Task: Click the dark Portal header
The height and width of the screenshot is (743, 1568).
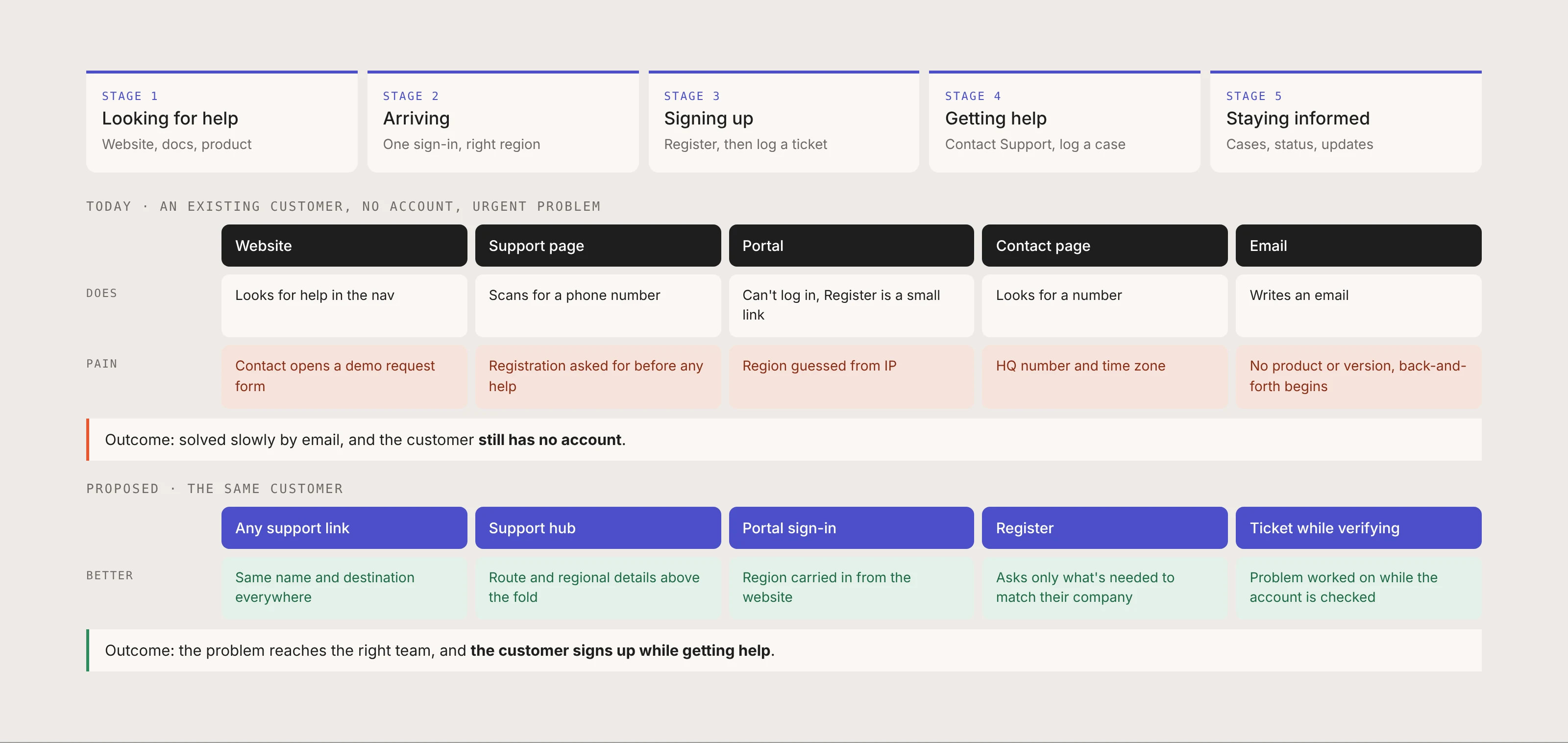Action: pyautogui.click(x=852, y=246)
